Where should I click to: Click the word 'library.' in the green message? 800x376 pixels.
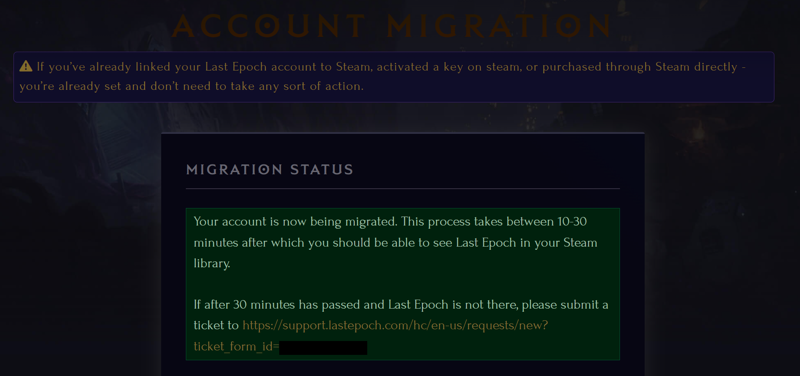point(212,264)
